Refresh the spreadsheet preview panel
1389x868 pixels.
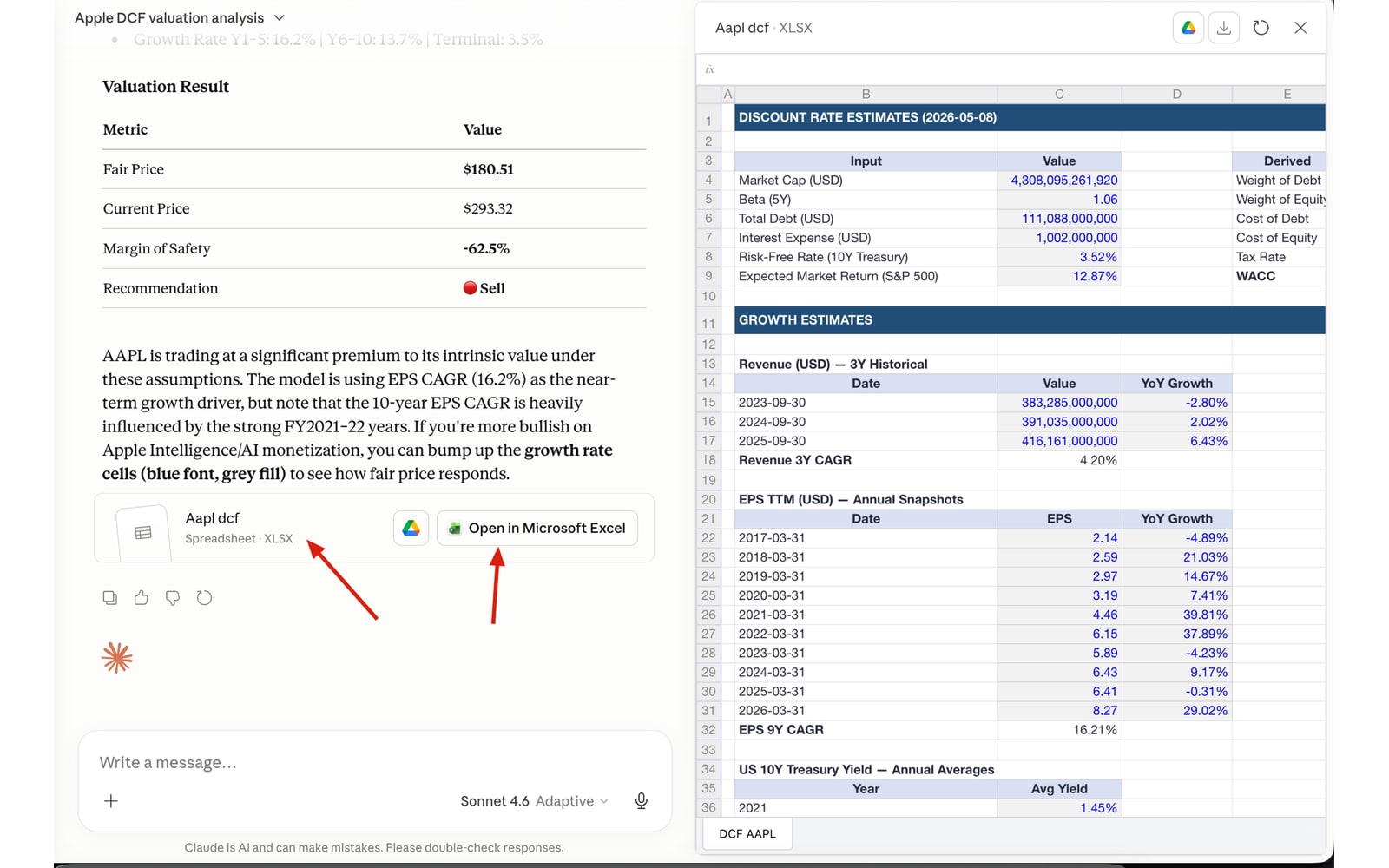1261,28
